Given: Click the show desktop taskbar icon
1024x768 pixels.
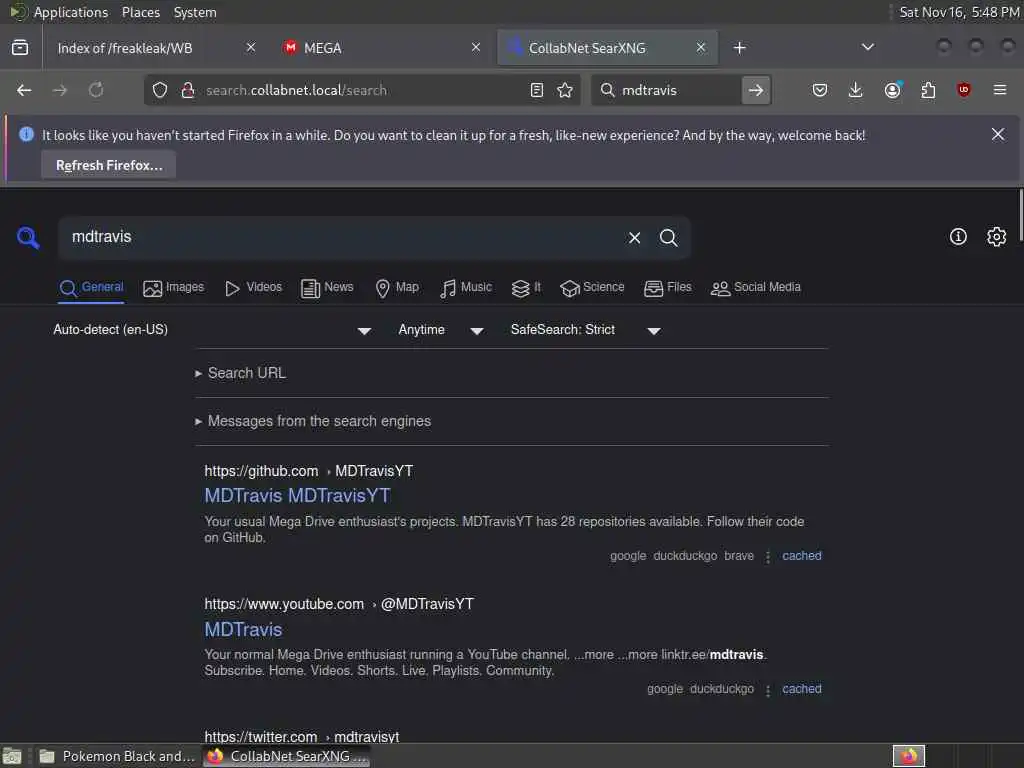Looking at the screenshot, I should pyautogui.click(x=12, y=756).
